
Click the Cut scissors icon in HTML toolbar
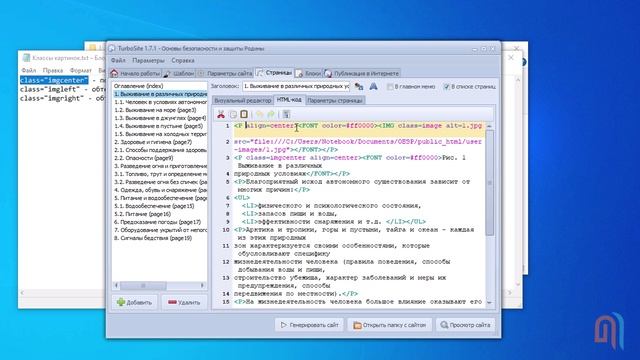click(x=221, y=114)
